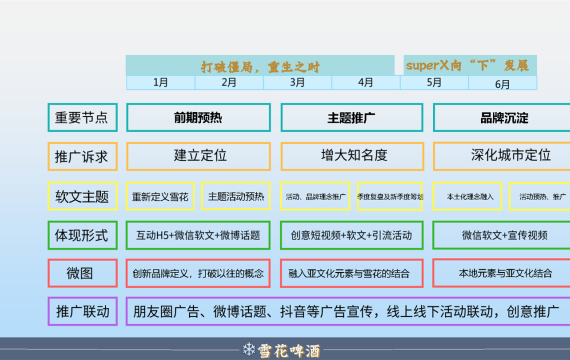This screenshot has height=360, width=570.
Task: Click the 6月 timeline cell
Action: (503, 83)
